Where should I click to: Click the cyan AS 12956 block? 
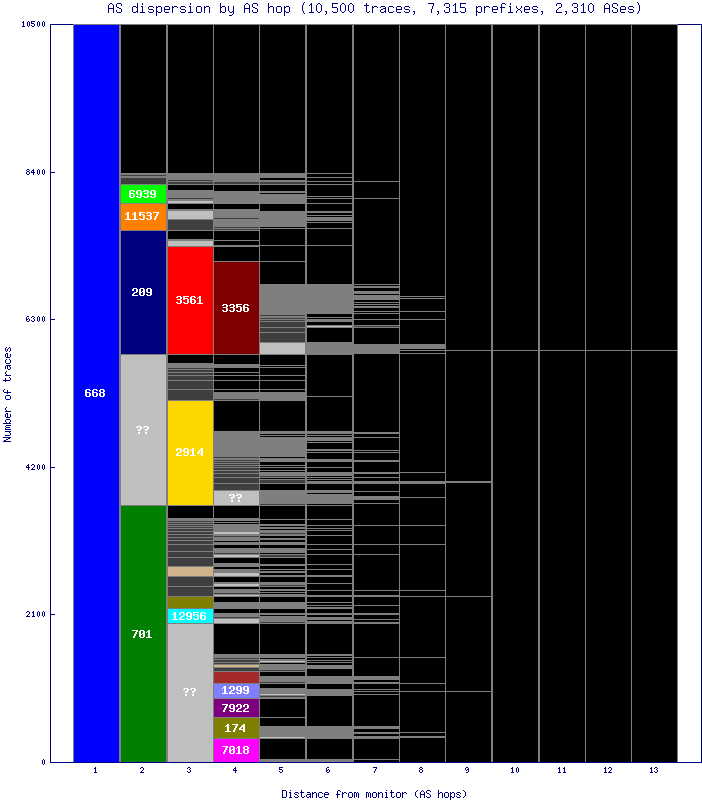coord(189,616)
